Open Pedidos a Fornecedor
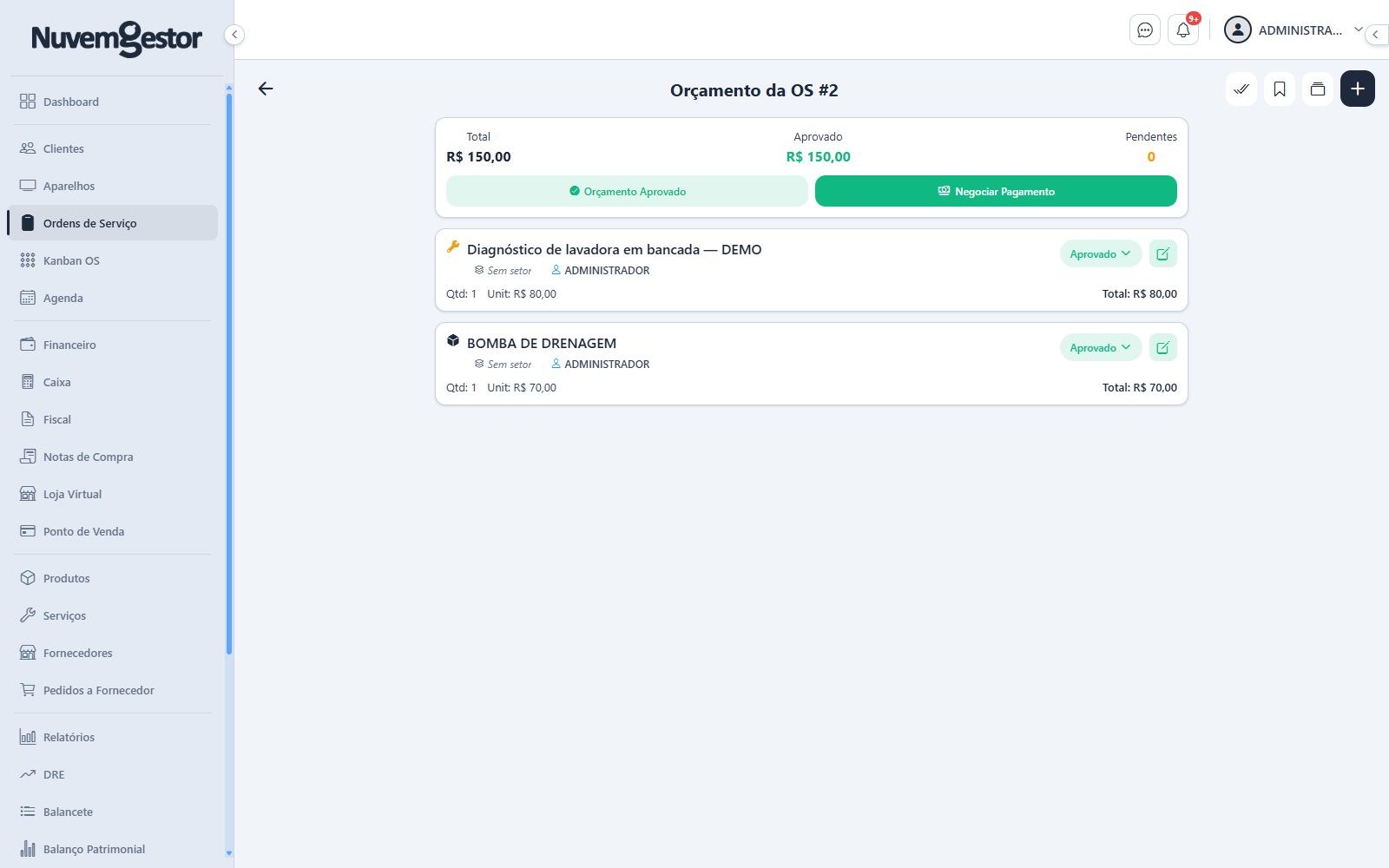The width and height of the screenshot is (1389, 868). (113, 690)
